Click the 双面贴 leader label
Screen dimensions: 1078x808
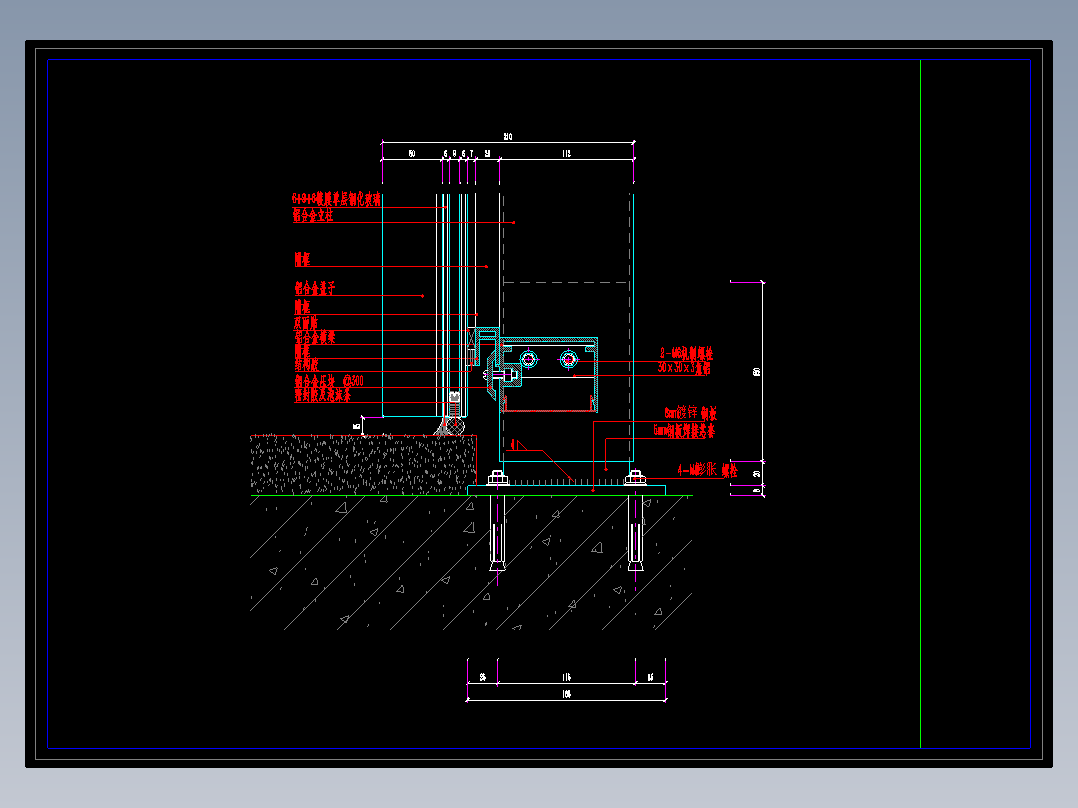point(306,323)
